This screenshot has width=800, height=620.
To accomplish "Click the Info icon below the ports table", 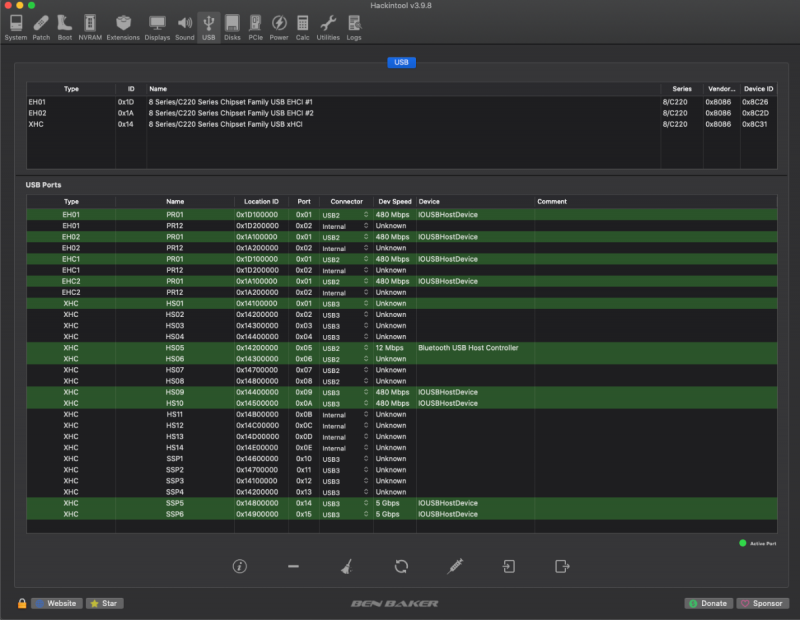I will pyautogui.click(x=239, y=566).
